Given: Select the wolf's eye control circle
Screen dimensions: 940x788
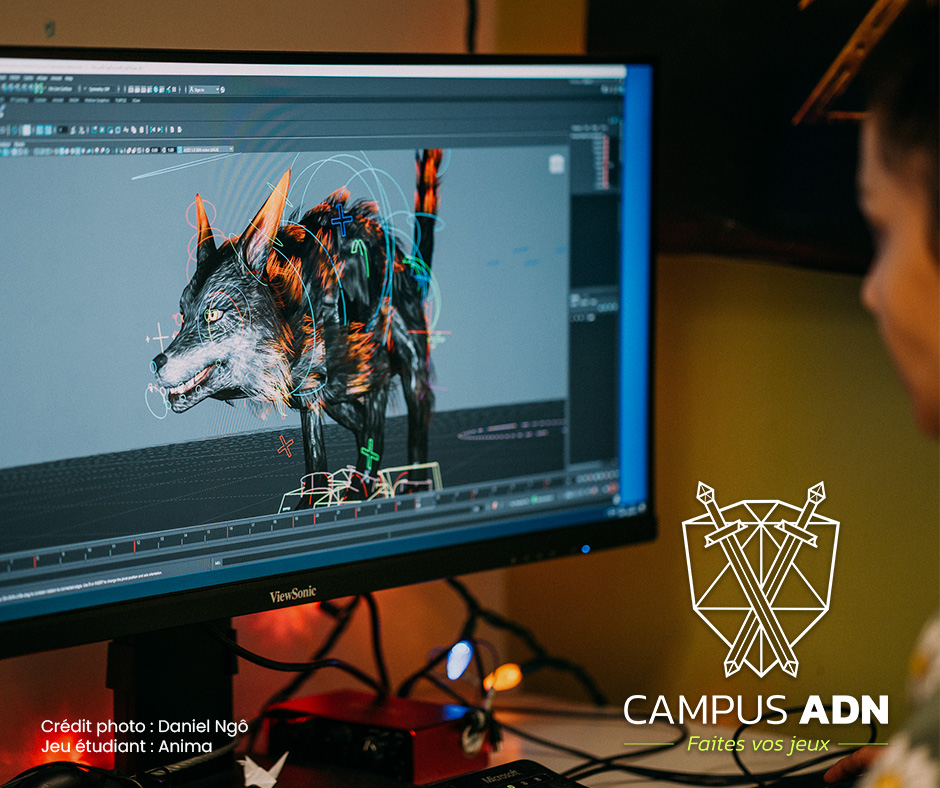Looking at the screenshot, I should [213, 314].
